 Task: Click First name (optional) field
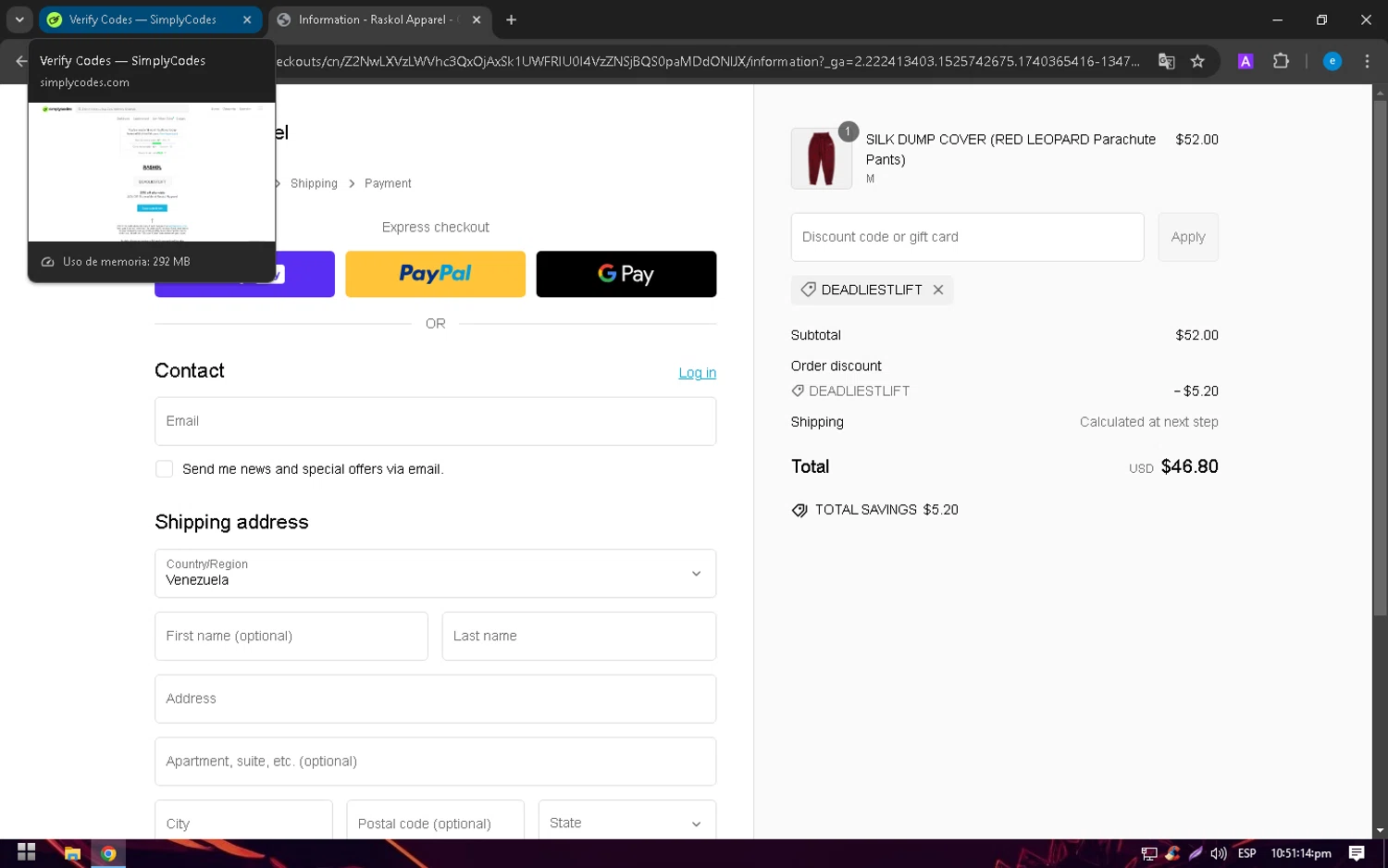(291, 636)
